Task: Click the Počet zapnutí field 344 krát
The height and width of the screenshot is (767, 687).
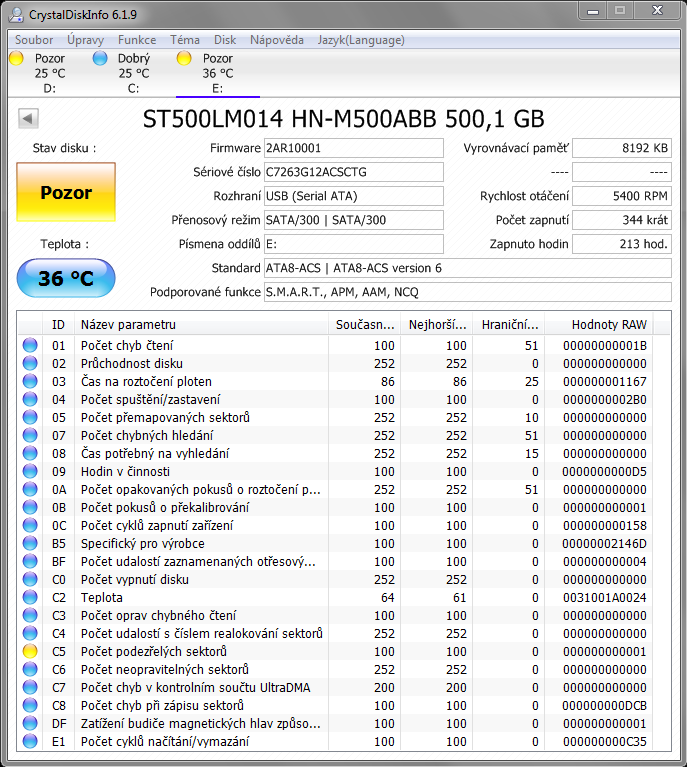Action: pos(622,220)
